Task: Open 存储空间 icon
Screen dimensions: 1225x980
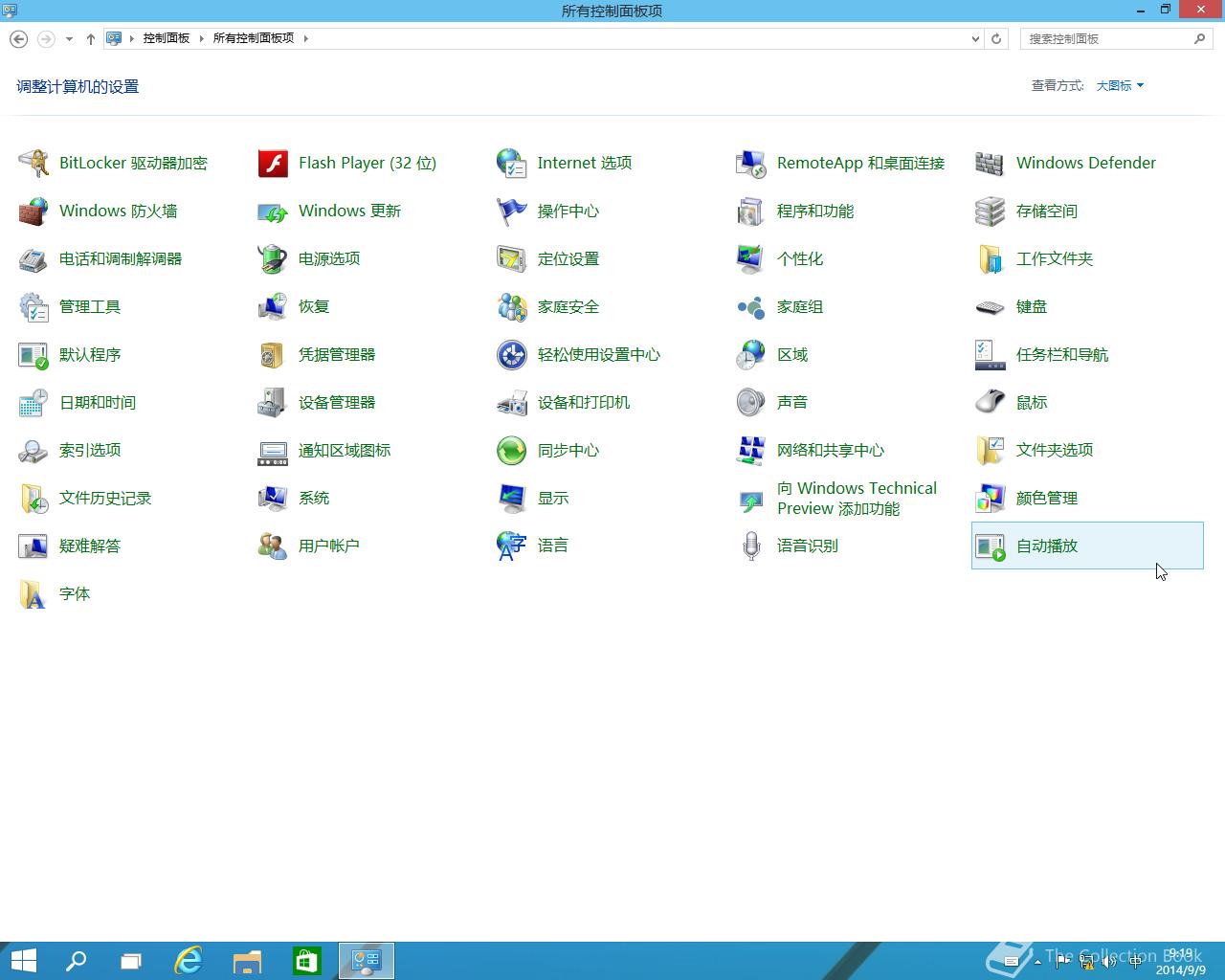Action: [991, 211]
